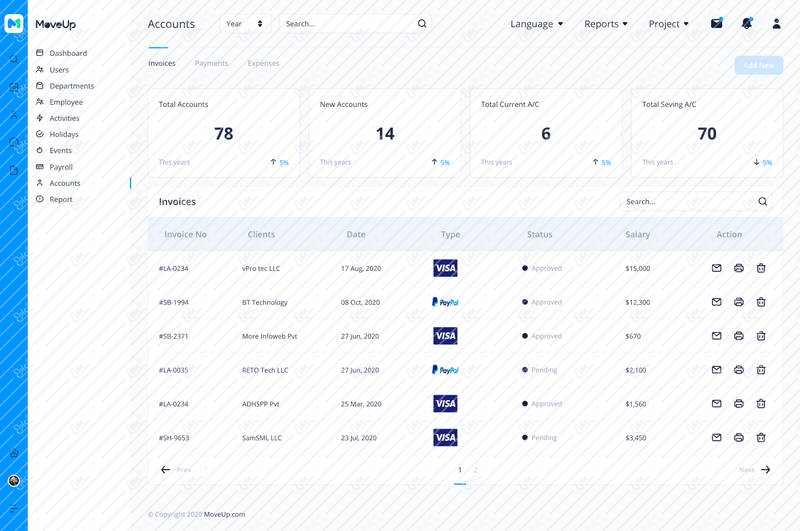Go to Next page of invoices
The width and height of the screenshot is (800, 531).
point(755,470)
